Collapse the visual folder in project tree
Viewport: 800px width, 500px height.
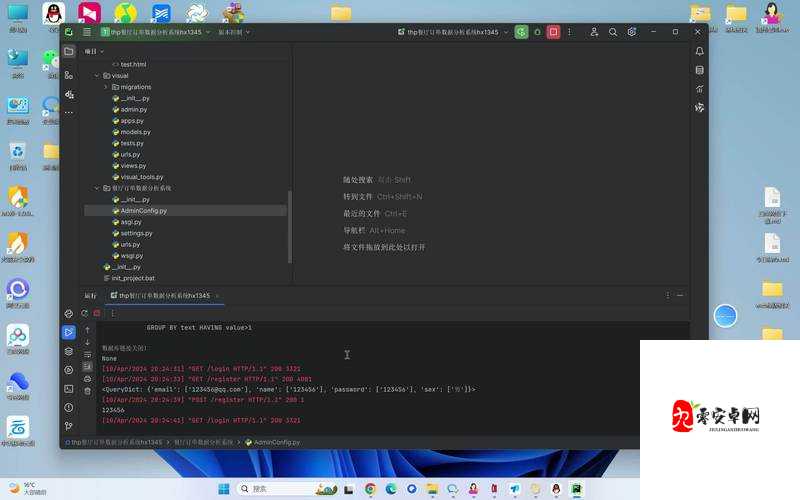97,76
